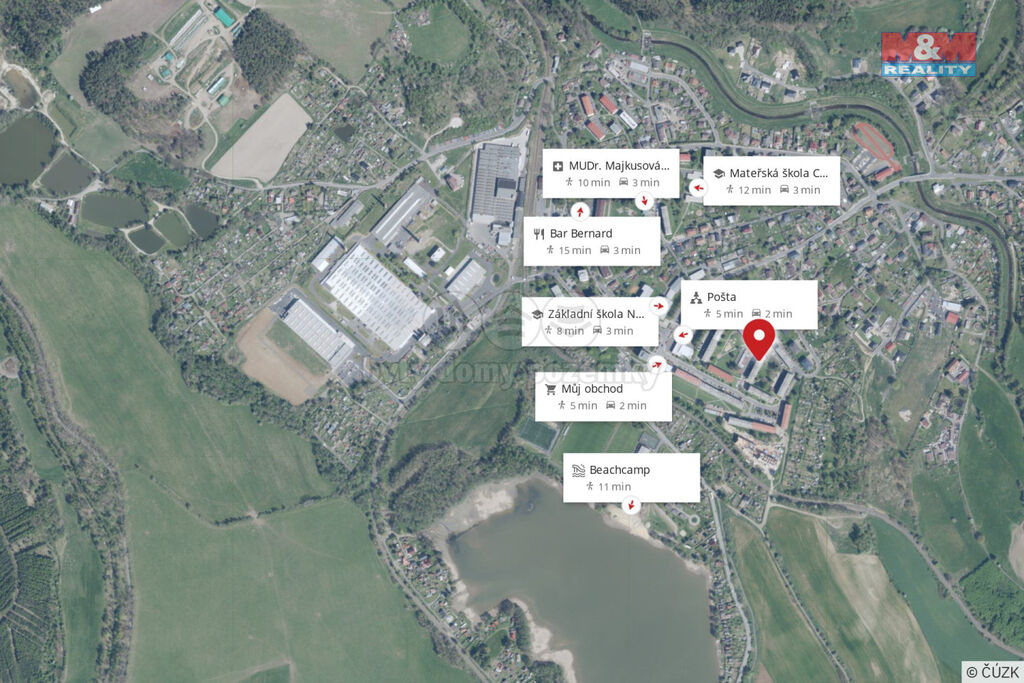The width and height of the screenshot is (1024, 683).
Task: Select the Základní škola info card
Action: click(x=590, y=322)
